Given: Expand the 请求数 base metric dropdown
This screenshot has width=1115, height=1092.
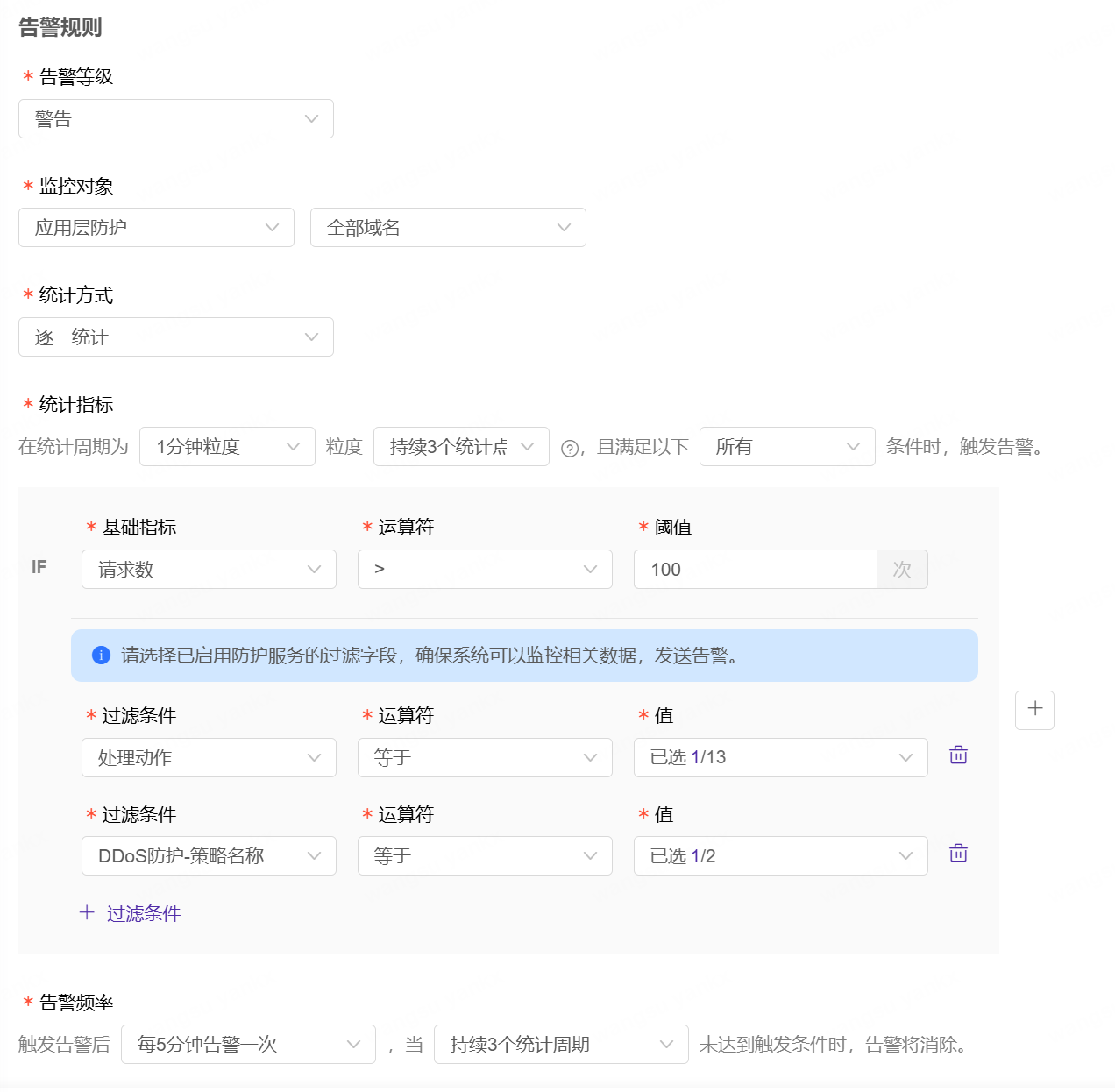Looking at the screenshot, I should click(209, 569).
